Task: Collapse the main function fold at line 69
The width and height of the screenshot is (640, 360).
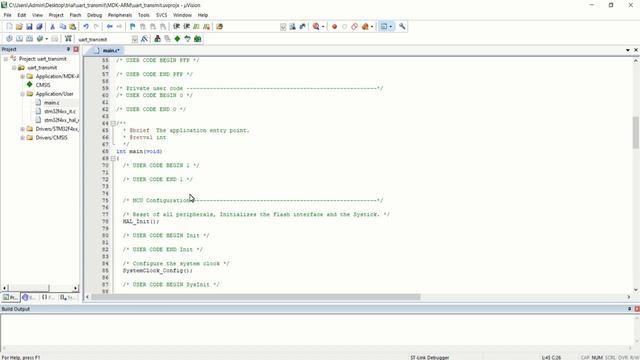Action: pos(113,158)
